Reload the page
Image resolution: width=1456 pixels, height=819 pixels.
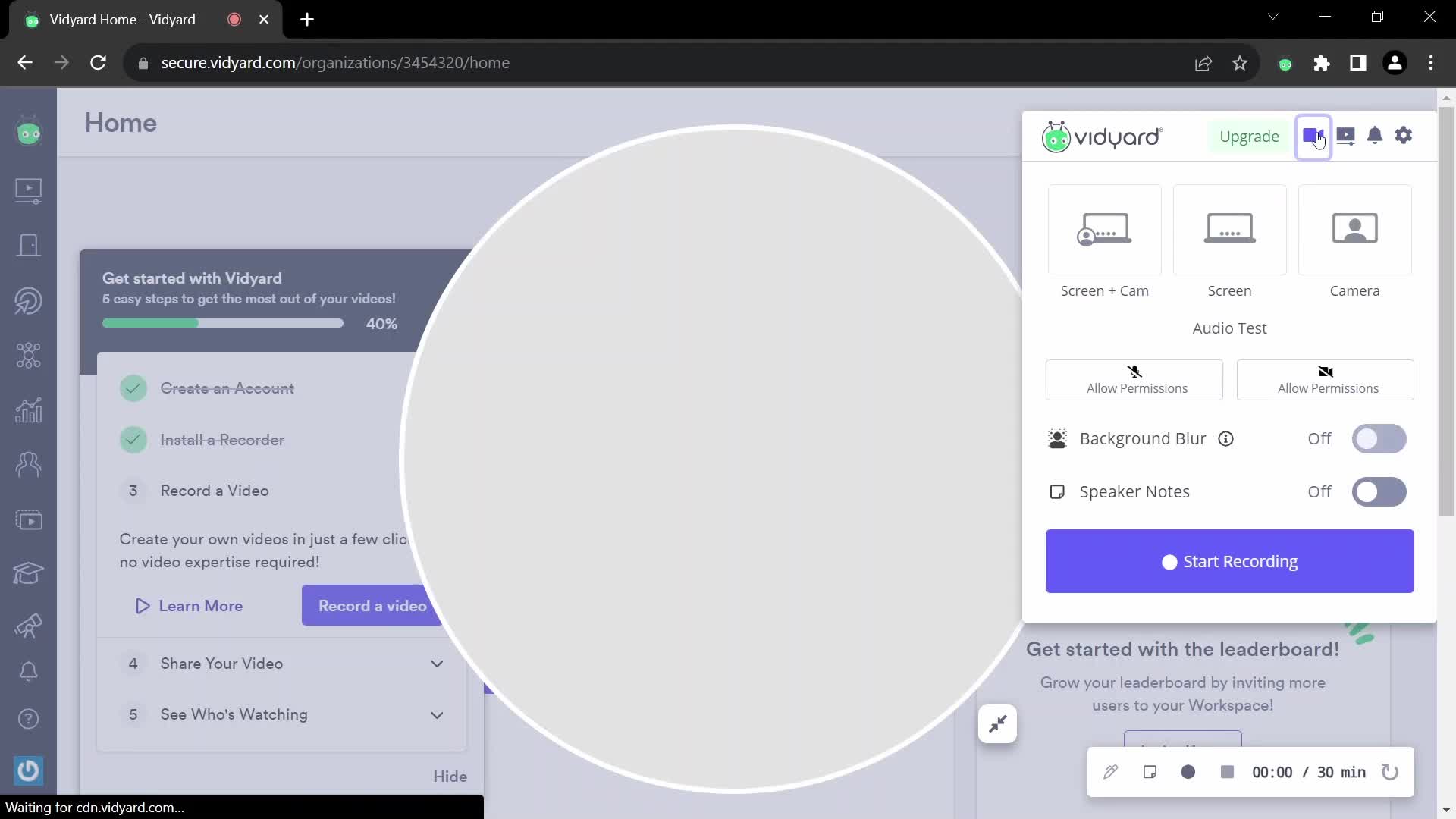point(98,63)
